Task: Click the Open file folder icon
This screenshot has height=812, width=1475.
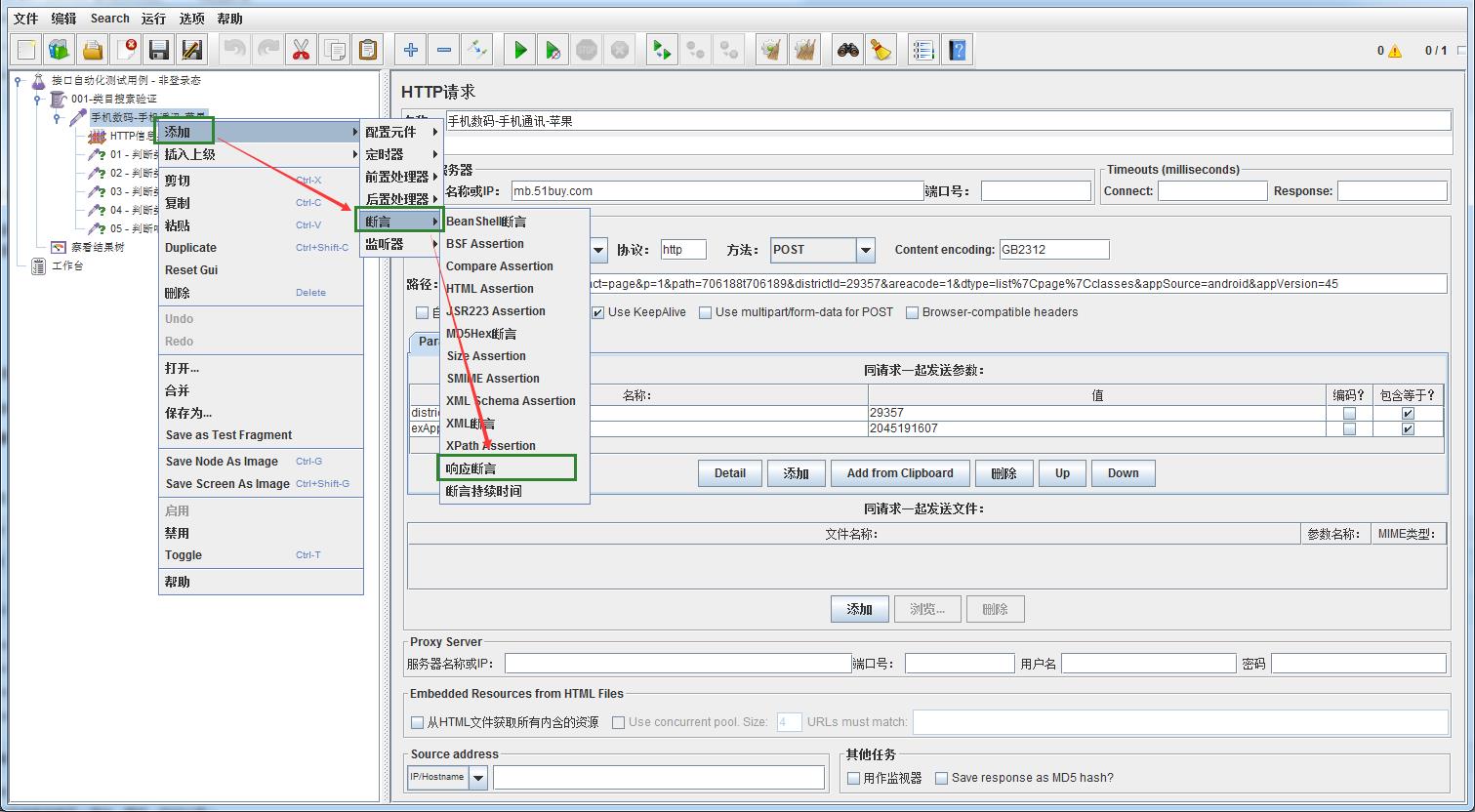Action: click(93, 50)
